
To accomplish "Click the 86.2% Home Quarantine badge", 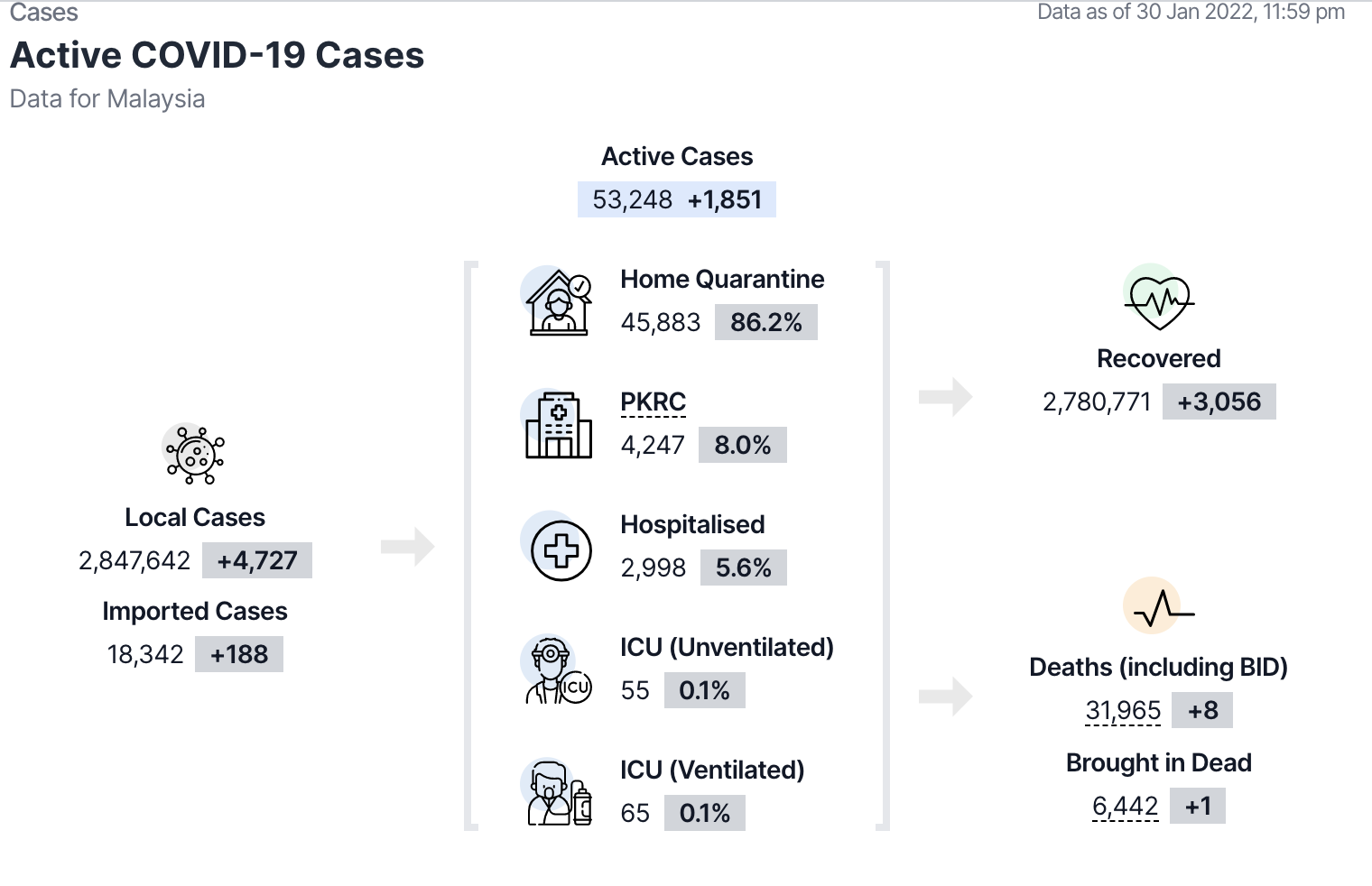I will pos(765,323).
